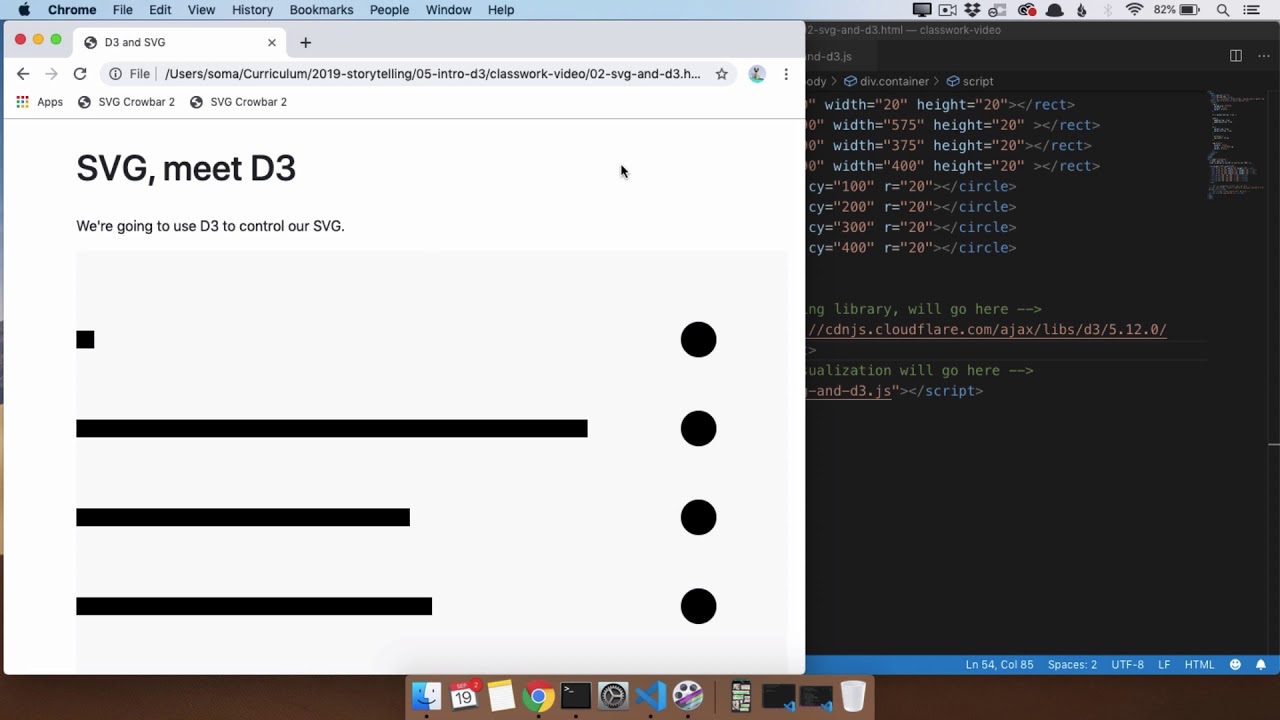Go forward in Chrome's navigation
The image size is (1280, 720).
point(51,74)
